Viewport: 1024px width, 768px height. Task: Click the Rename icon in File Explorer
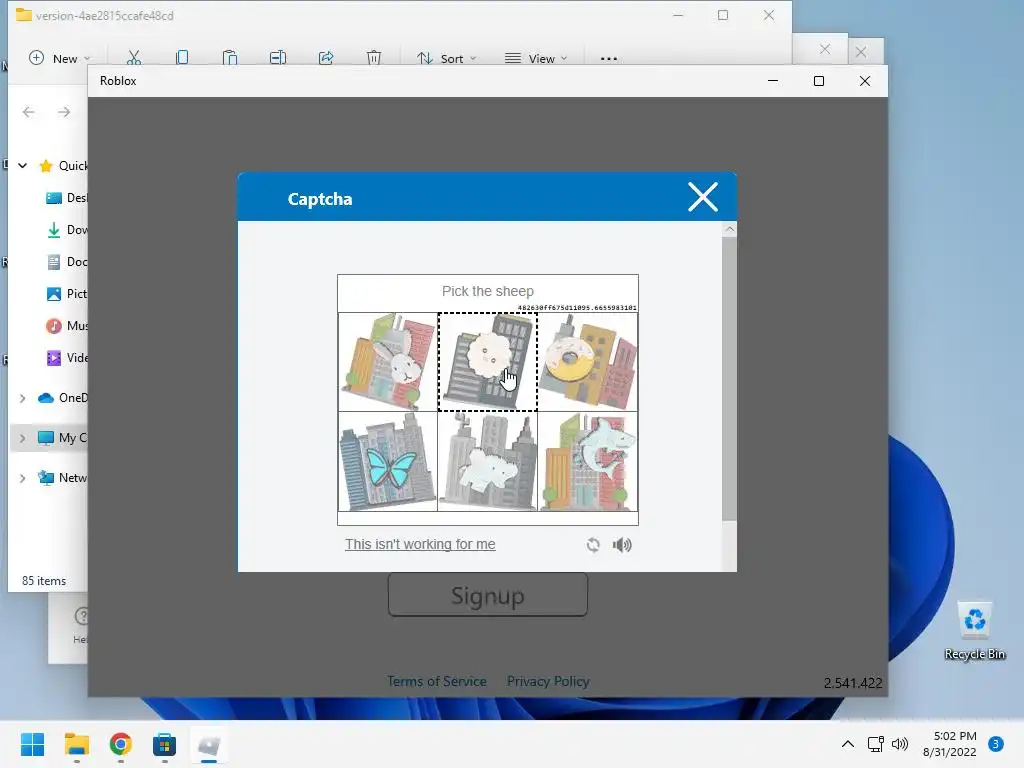[278, 58]
